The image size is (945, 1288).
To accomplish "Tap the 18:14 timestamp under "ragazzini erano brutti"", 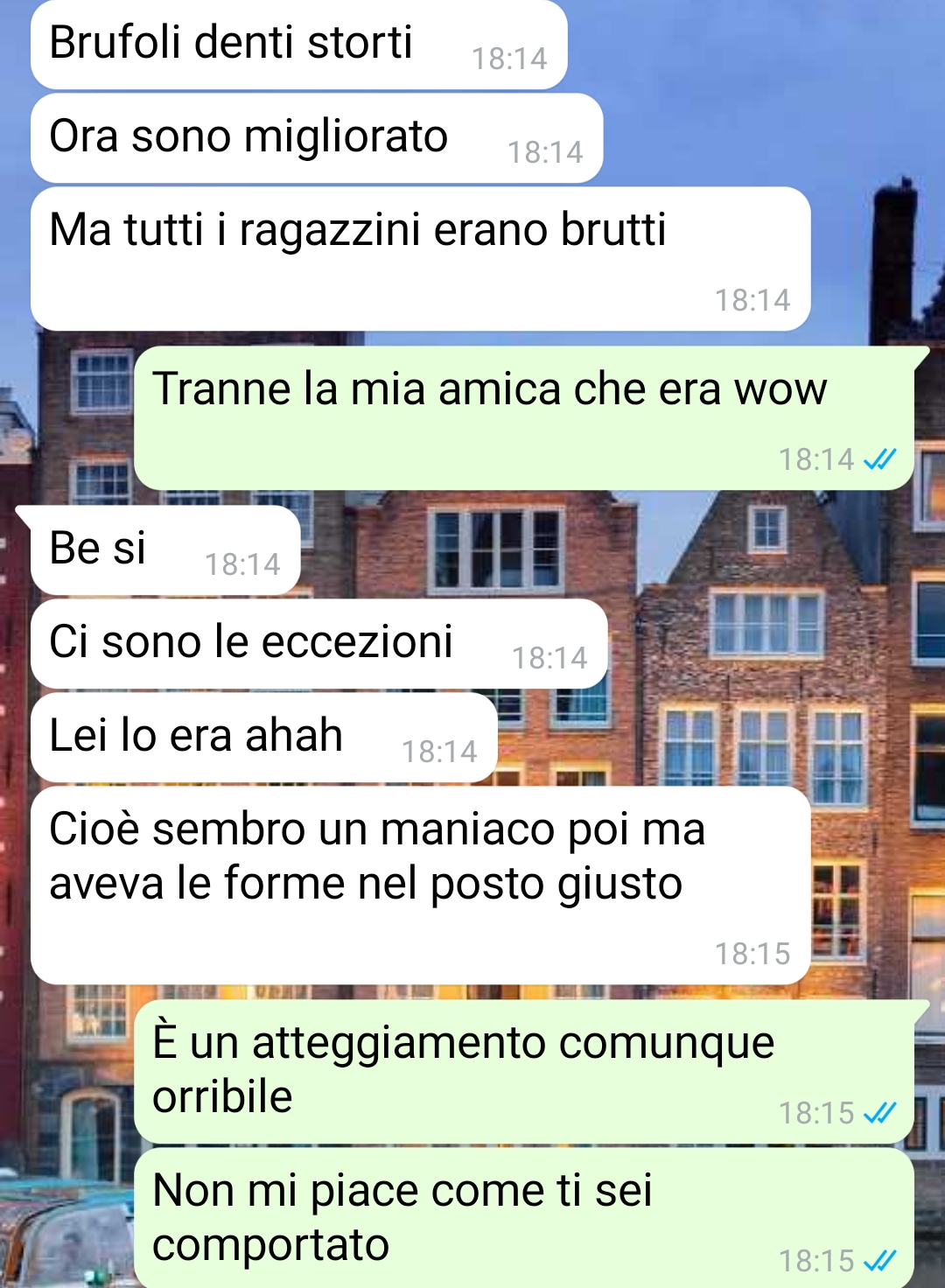I will (x=752, y=300).
